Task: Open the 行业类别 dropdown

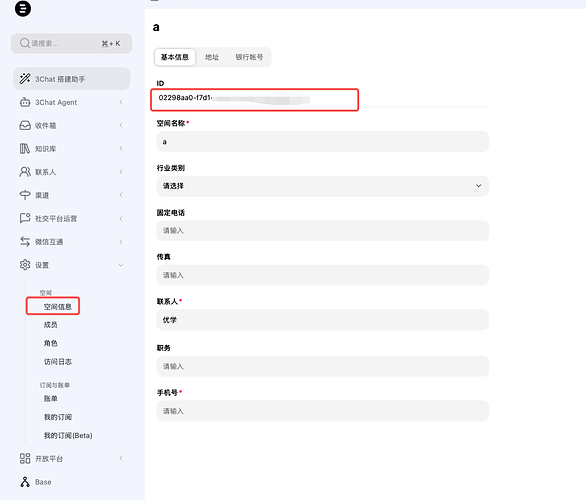Action: [x=323, y=186]
